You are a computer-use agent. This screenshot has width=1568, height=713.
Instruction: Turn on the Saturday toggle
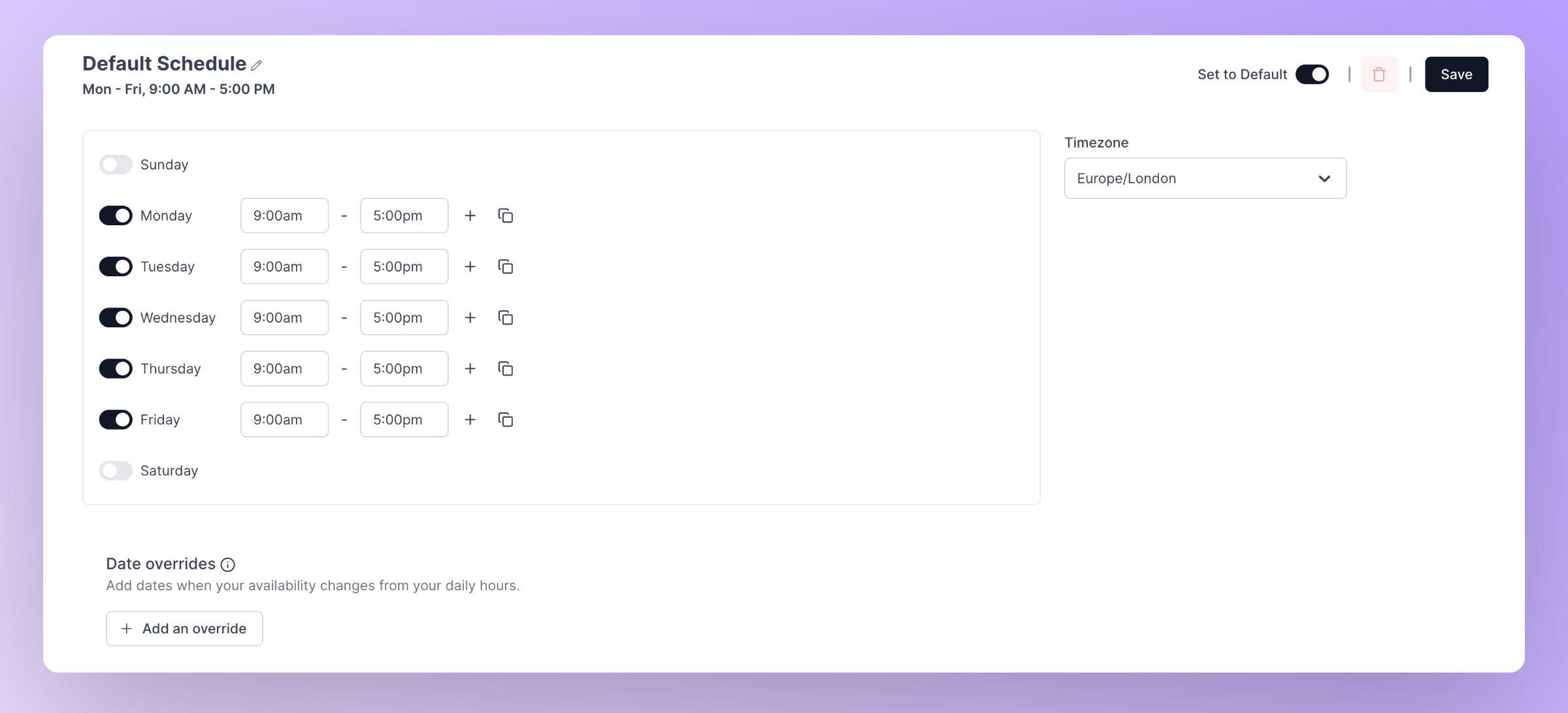tap(116, 471)
